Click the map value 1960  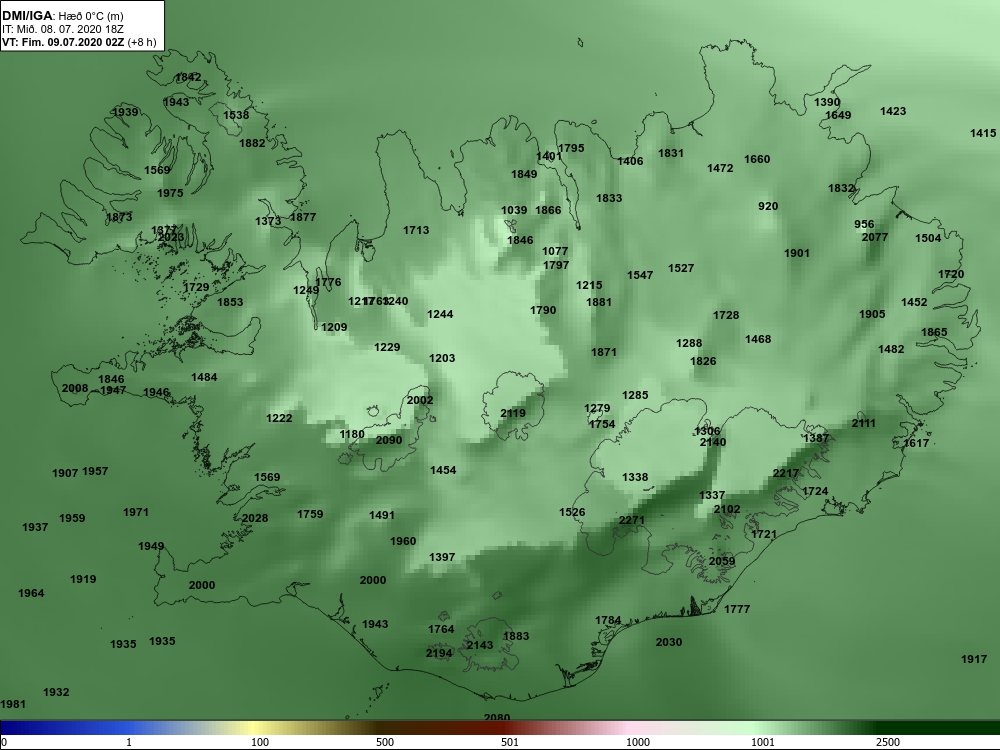(402, 541)
